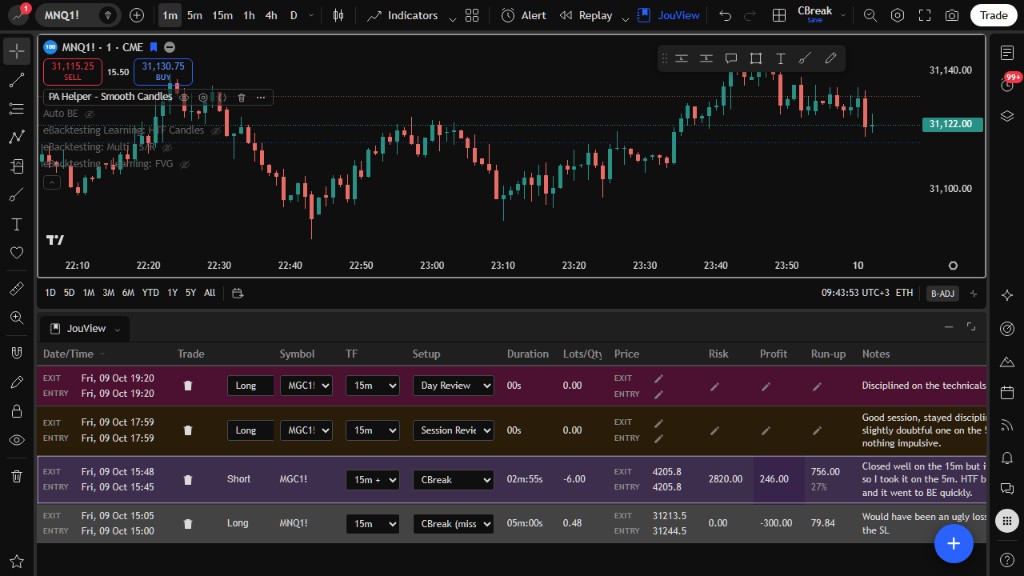Switch to the D daily timeframe

point(294,15)
